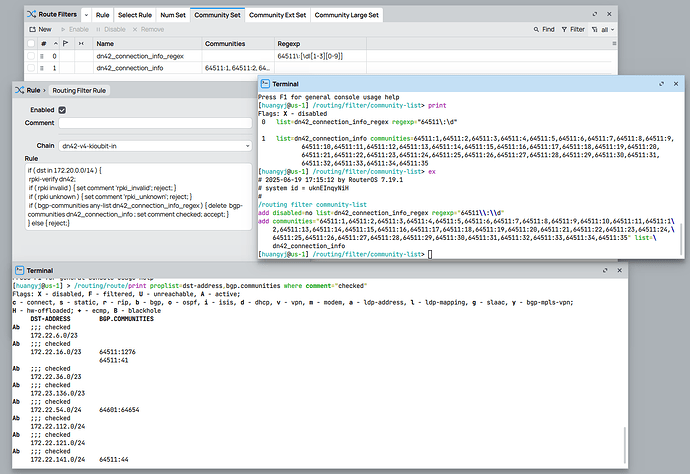Click inside the Rule text area

138,197
